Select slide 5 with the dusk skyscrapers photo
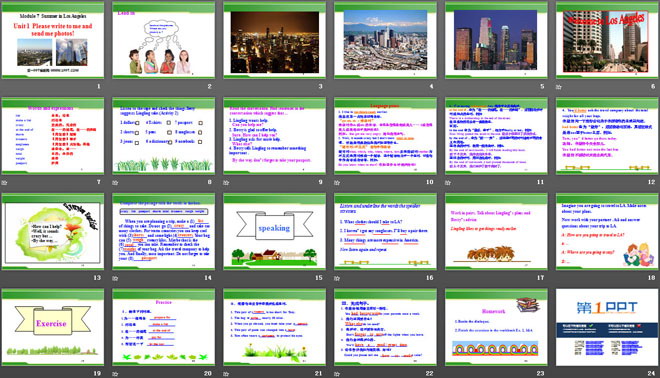The image size is (660, 378). pyautogui.click(x=496, y=40)
